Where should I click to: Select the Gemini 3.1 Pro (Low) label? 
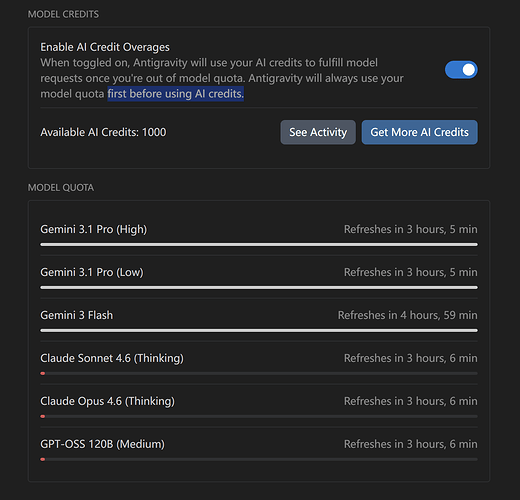pos(92,272)
